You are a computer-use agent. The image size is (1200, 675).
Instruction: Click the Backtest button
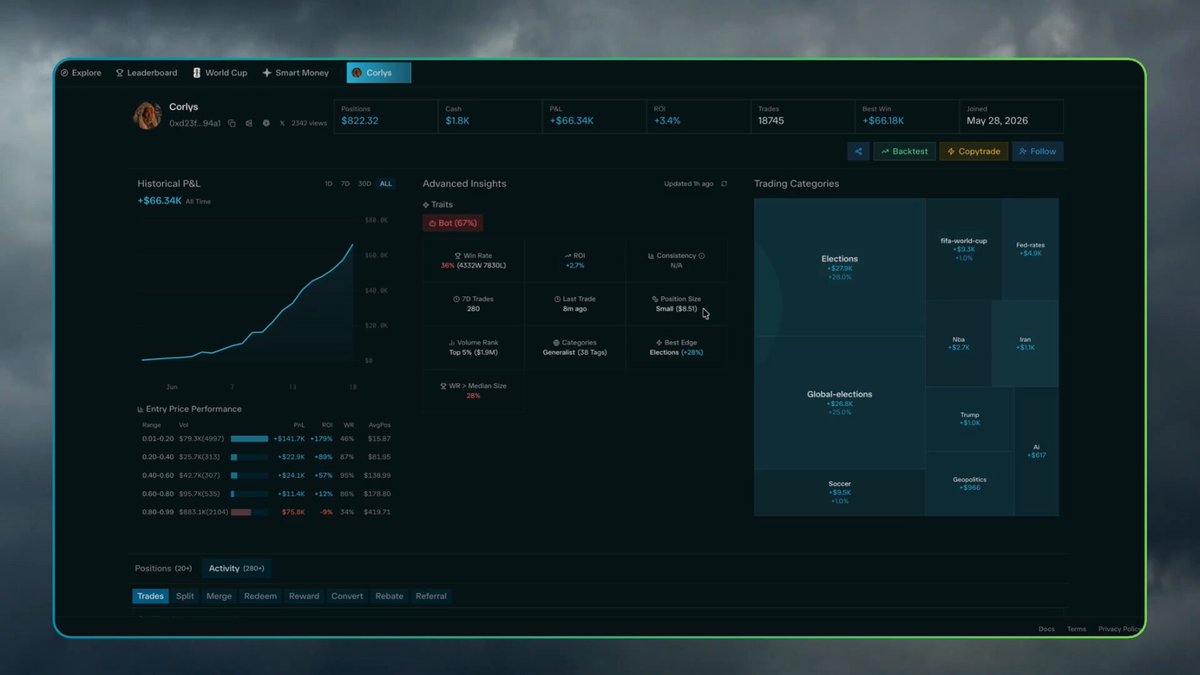904,151
